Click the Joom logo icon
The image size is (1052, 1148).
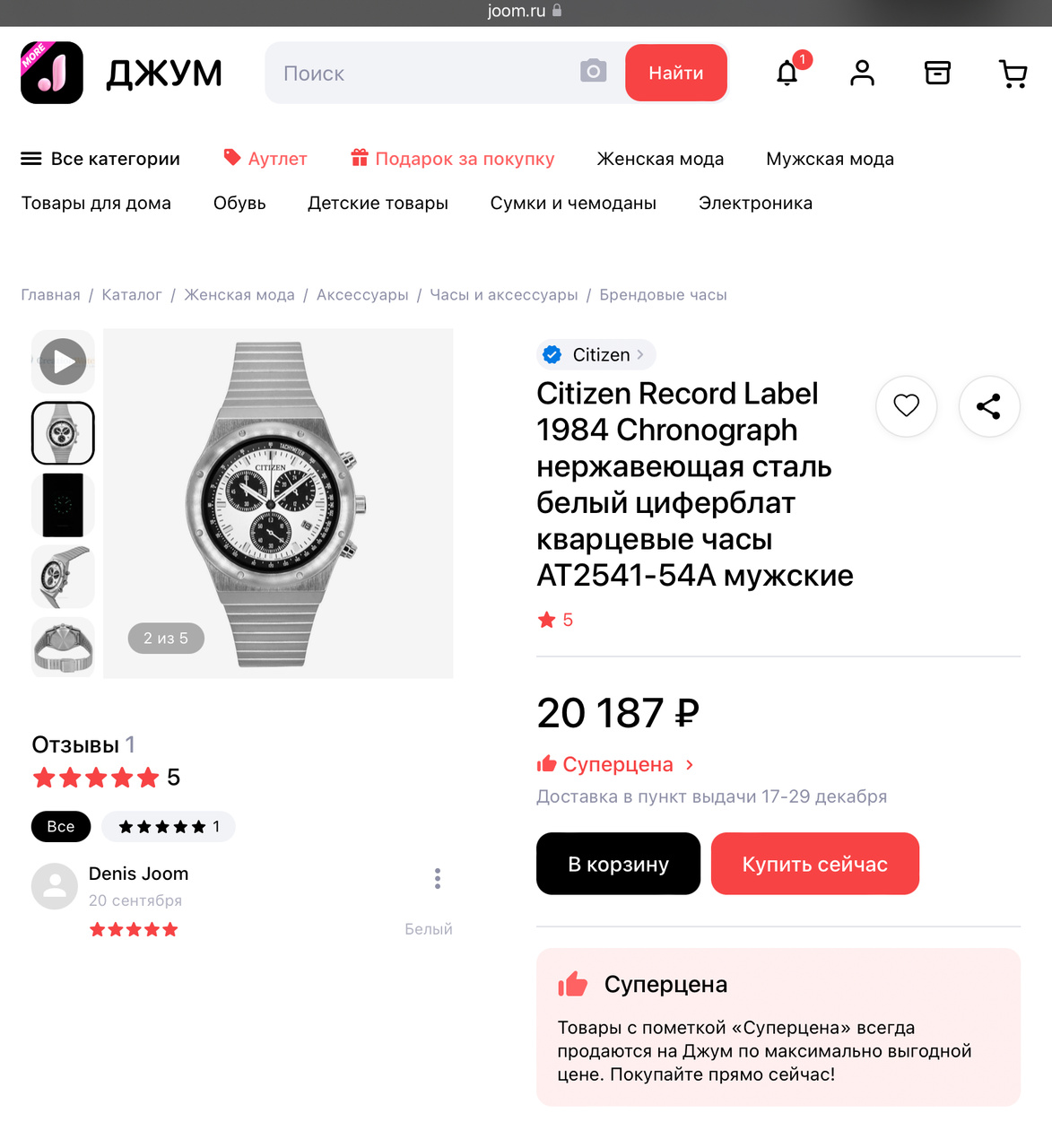tap(52, 73)
